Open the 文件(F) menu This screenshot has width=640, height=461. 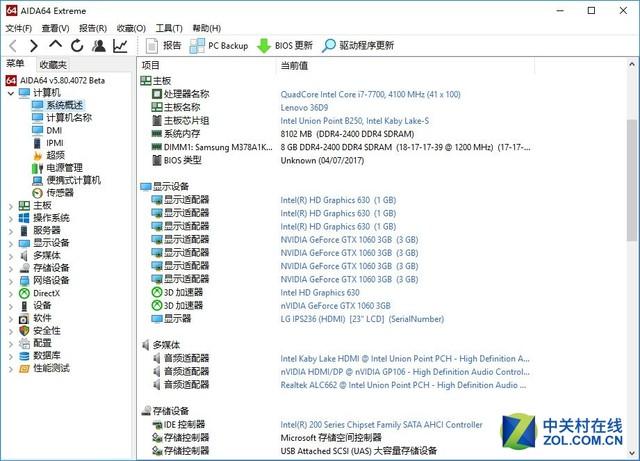click(x=19, y=28)
